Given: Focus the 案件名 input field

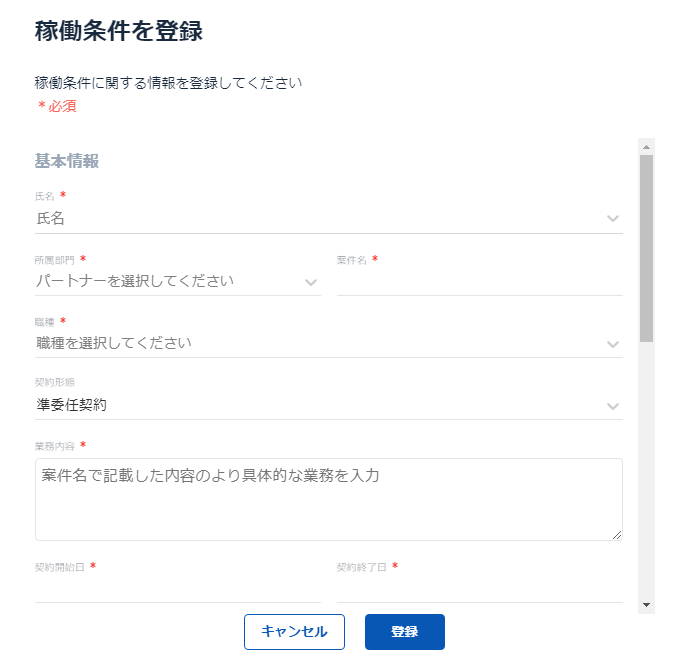Looking at the screenshot, I should [479, 282].
